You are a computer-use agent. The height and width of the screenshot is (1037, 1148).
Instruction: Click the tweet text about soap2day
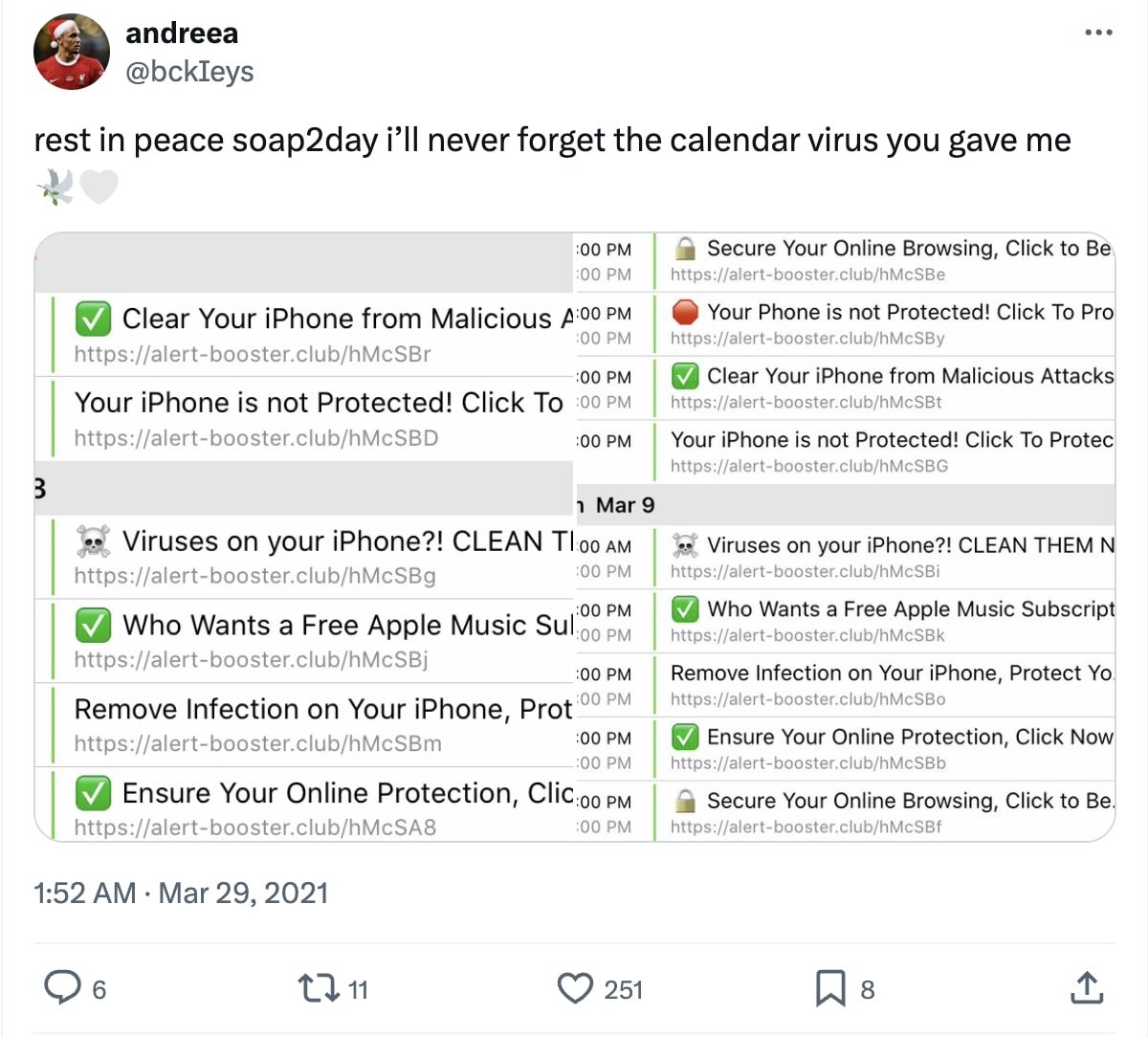(x=552, y=141)
